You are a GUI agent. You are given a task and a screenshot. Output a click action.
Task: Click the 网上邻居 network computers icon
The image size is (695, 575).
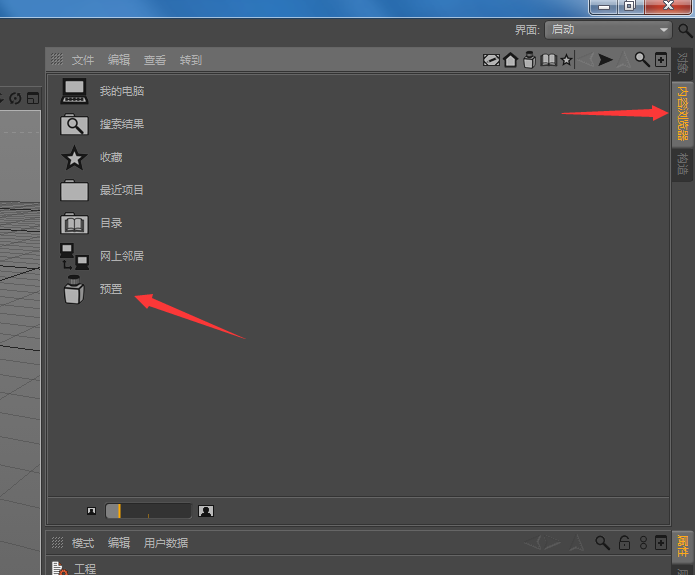click(74, 256)
